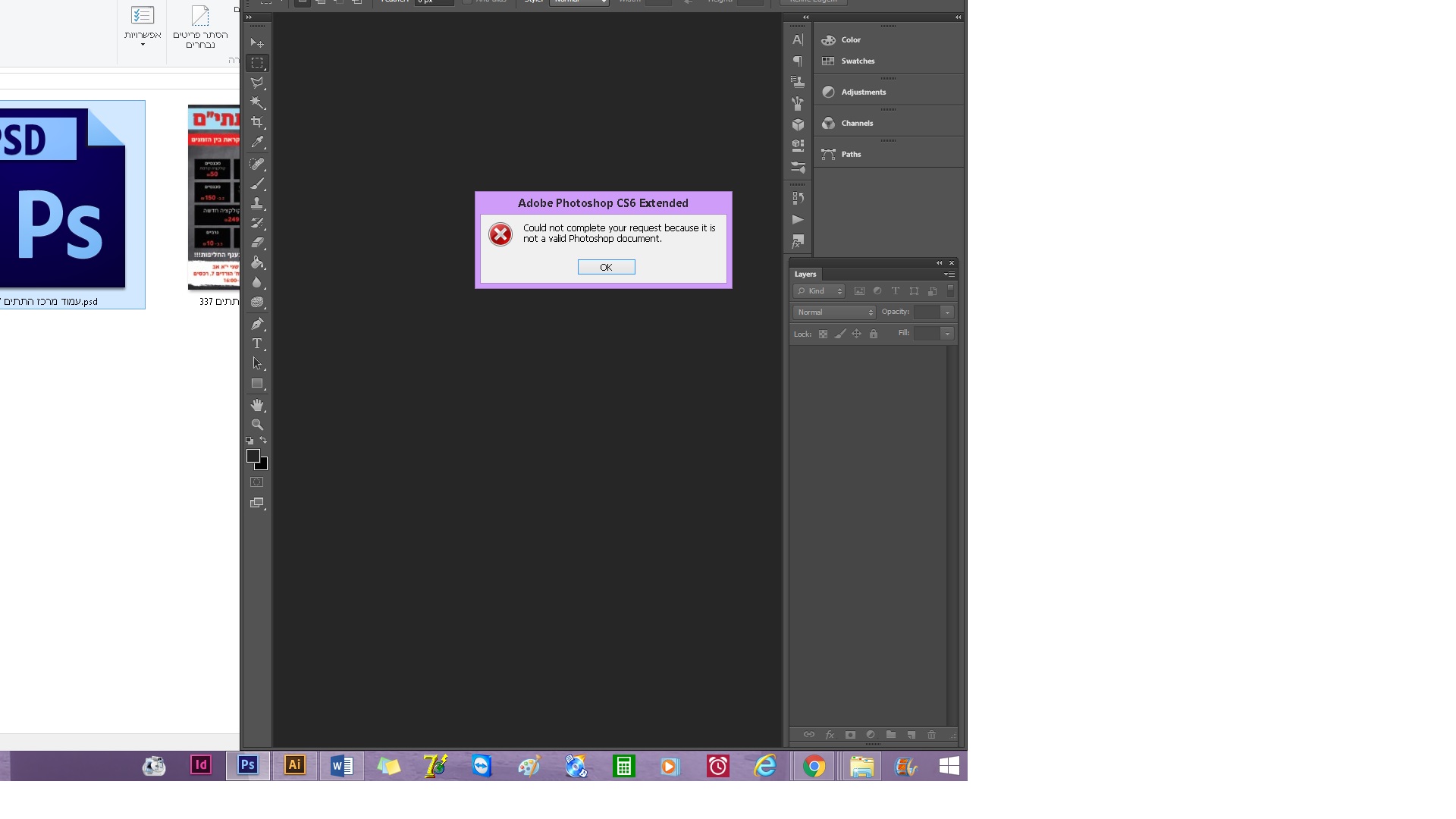Toggle pixel layer filter in Layers panel

click(859, 291)
